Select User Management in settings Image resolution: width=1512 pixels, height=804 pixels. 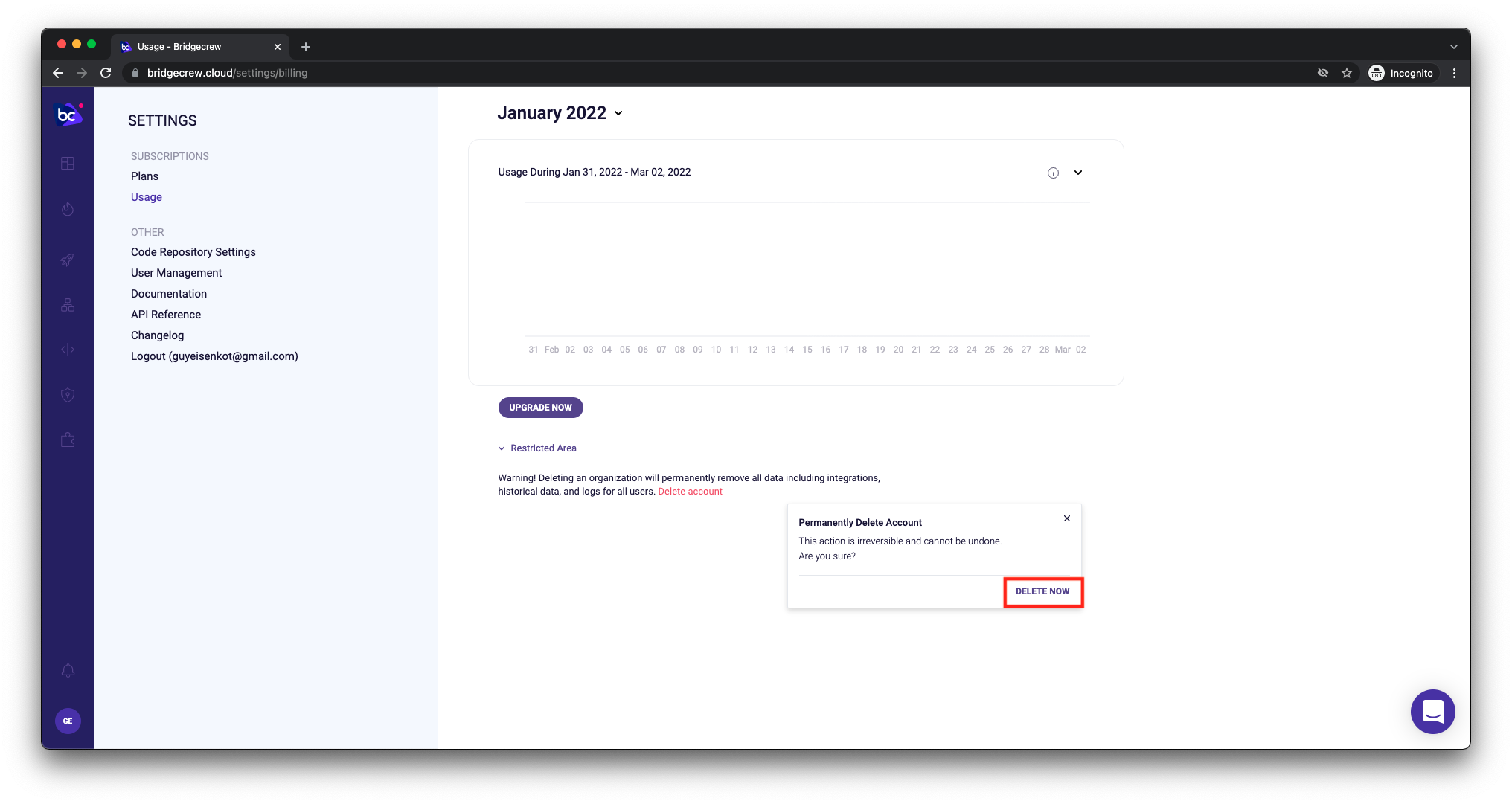[x=176, y=273]
